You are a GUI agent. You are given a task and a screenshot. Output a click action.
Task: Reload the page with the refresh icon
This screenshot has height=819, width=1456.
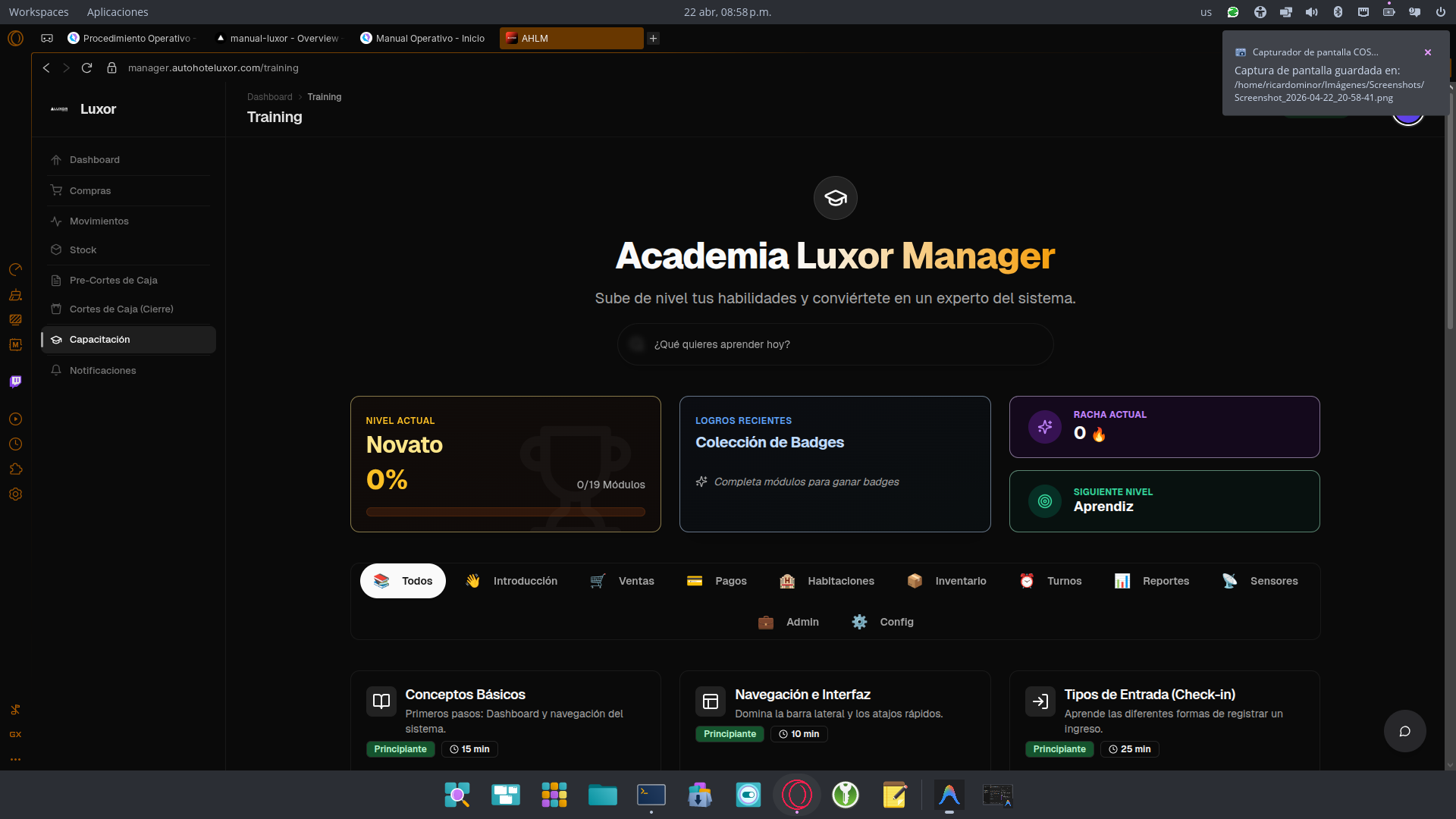(87, 68)
